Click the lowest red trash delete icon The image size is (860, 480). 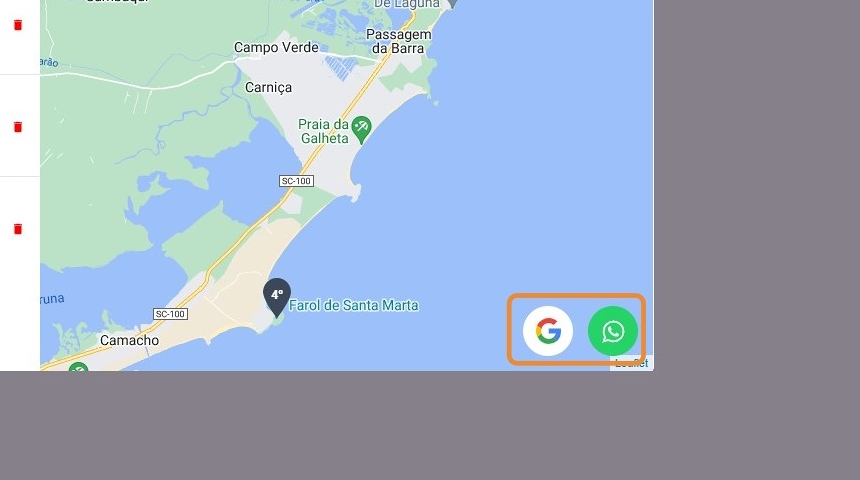coord(18,229)
